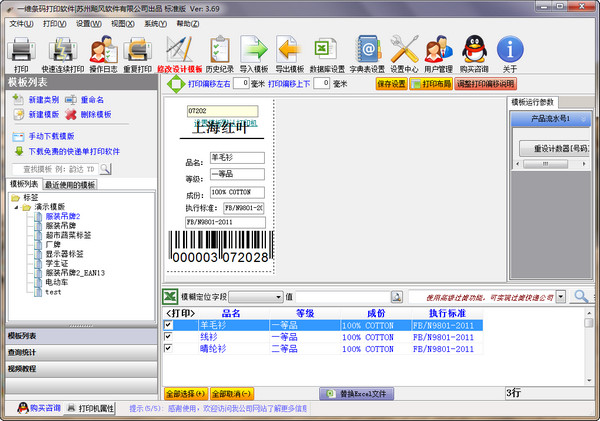Open the 设置(W) menu
600x421 pixels.
[x=88, y=24]
